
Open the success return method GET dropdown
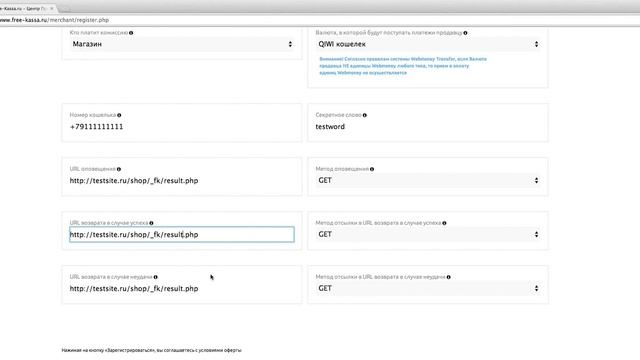point(428,234)
